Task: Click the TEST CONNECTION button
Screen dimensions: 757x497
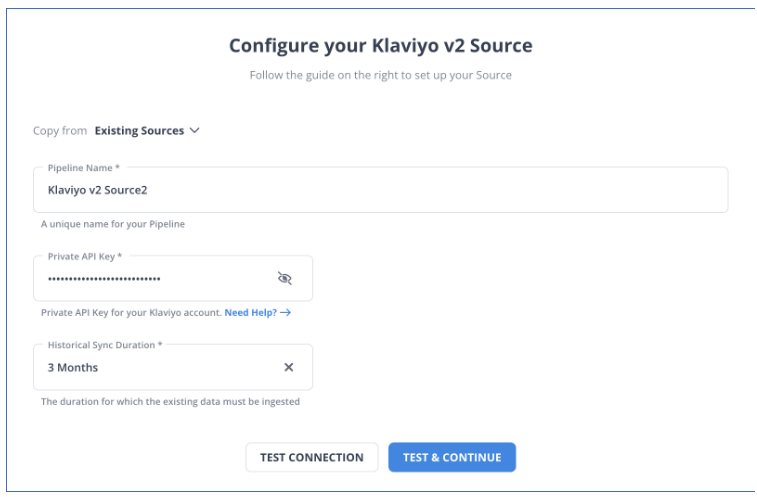Action: point(312,457)
